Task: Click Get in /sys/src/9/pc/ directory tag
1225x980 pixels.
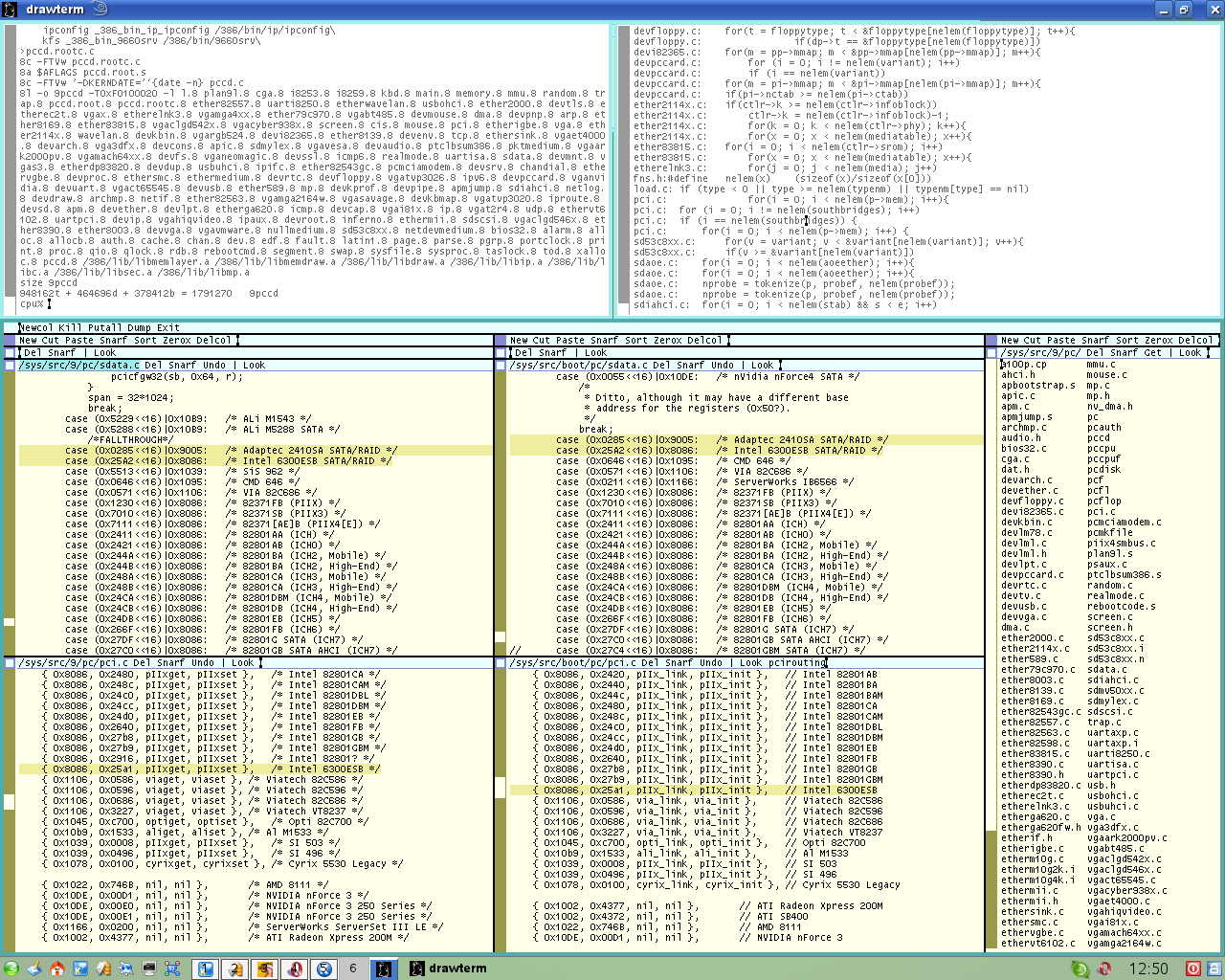Action: pos(1152,352)
